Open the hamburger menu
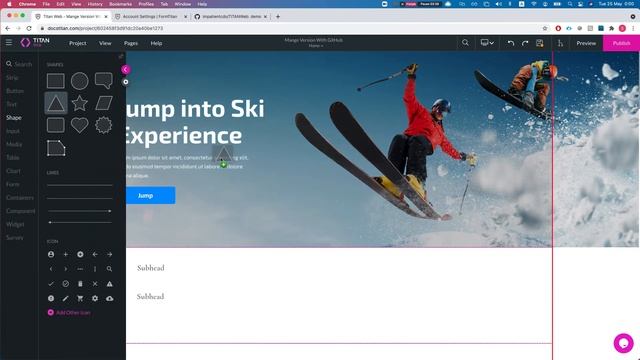This screenshot has width=640, height=360. pyautogui.click(x=9, y=42)
